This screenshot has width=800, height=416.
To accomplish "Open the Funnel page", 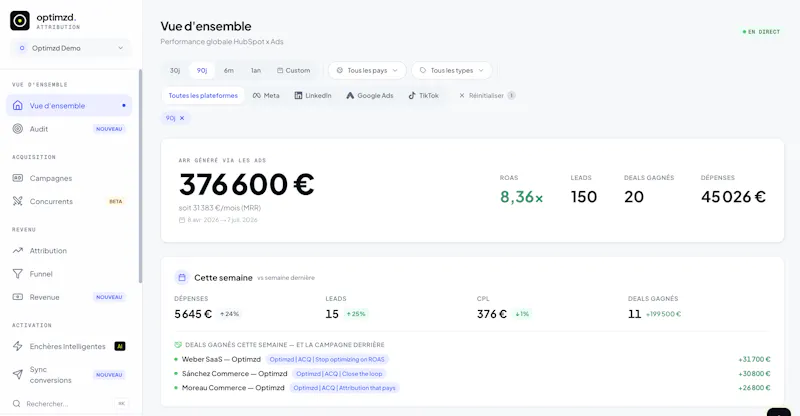I will click(x=69, y=274).
